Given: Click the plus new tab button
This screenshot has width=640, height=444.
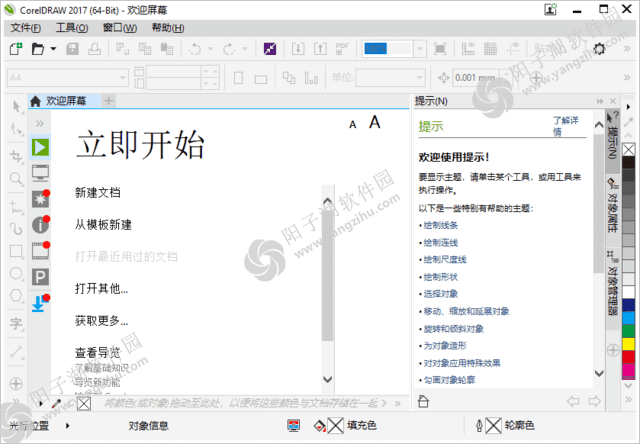Looking at the screenshot, I should 109,101.
